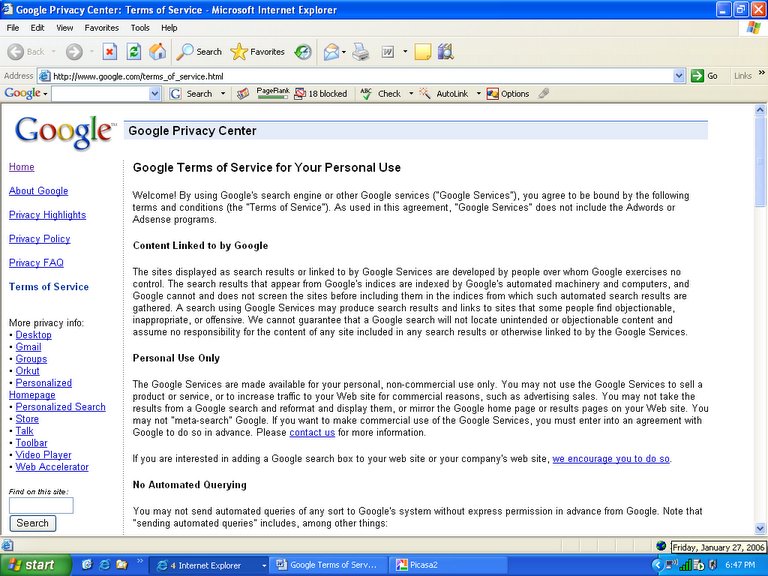Click the AutoLink button
768x576 pixels.
tap(444, 94)
